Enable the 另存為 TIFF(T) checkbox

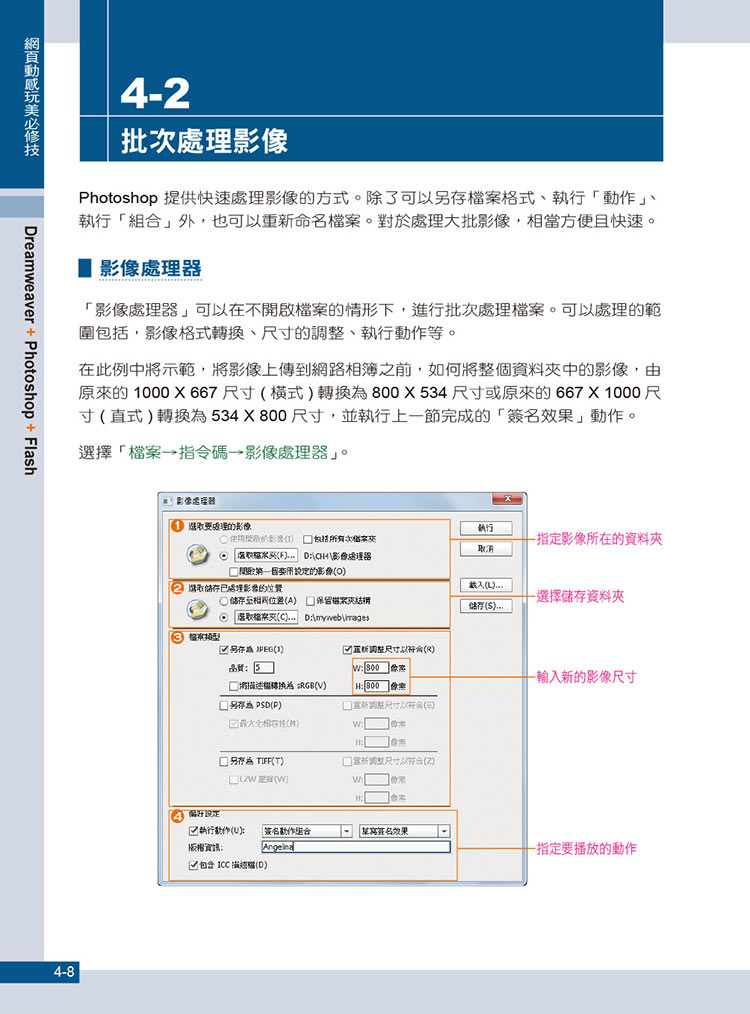[224, 761]
